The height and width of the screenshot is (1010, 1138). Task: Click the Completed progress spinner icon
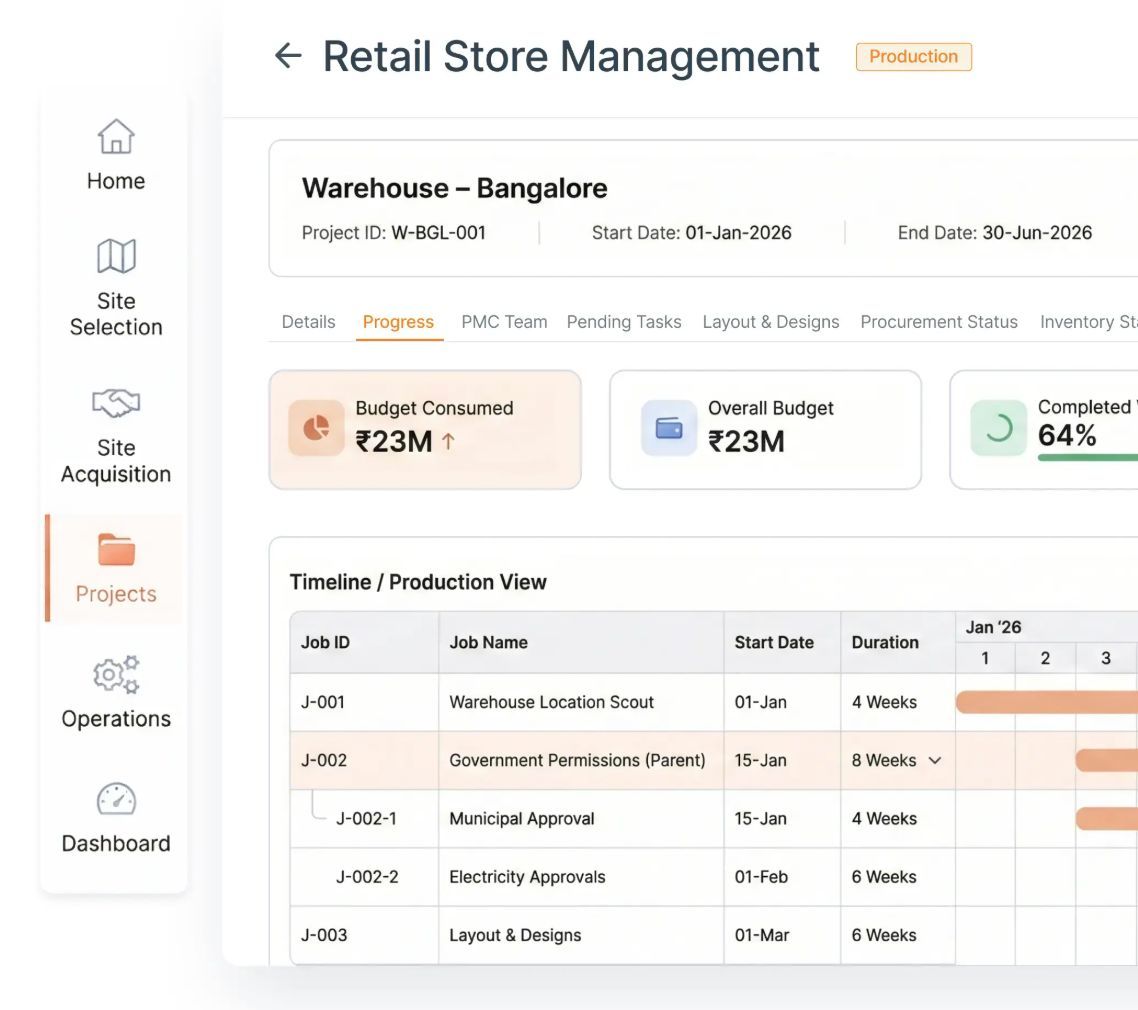click(999, 428)
